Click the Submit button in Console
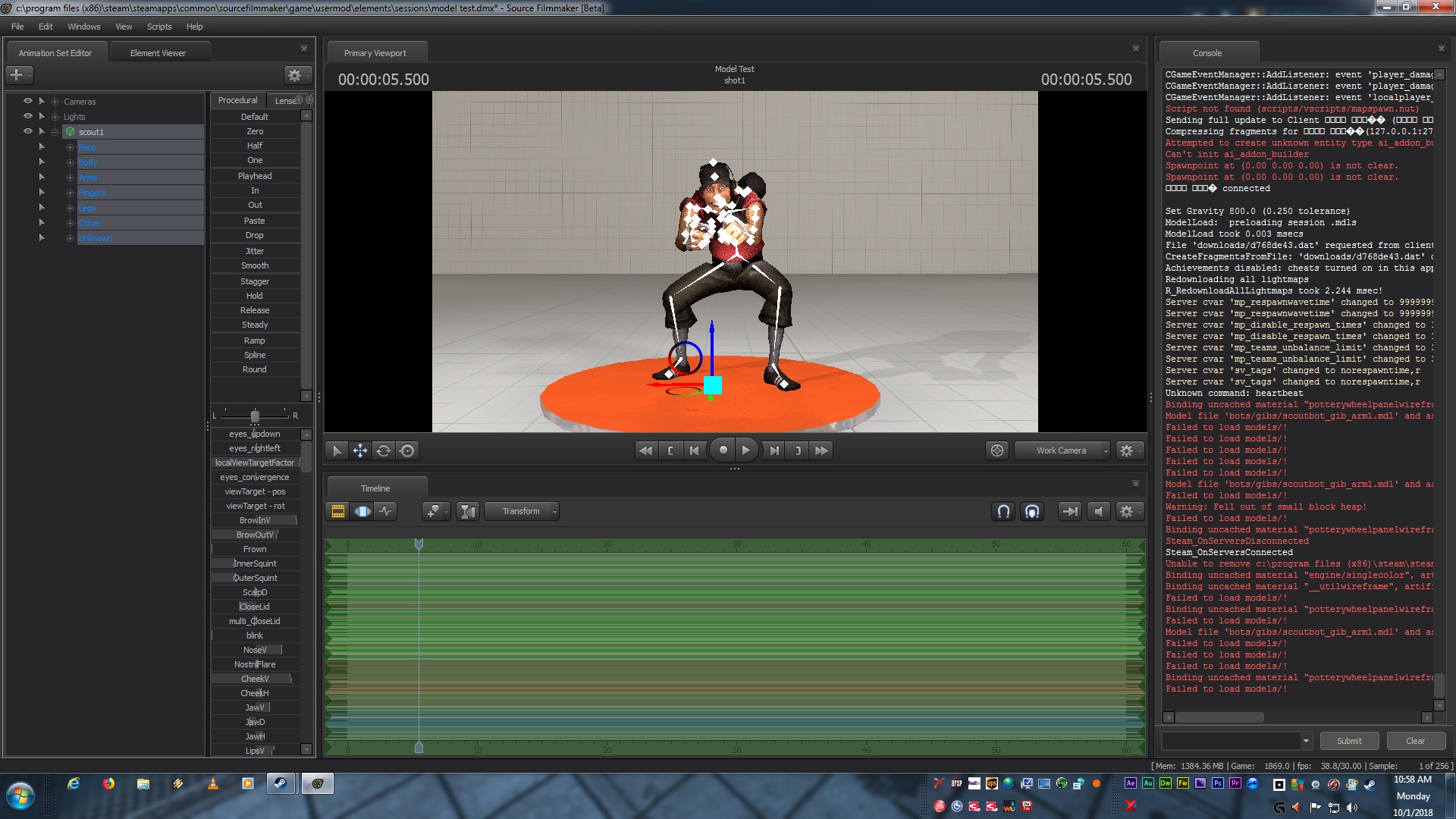Screen dimensions: 1456x819 pyautogui.click(x=1349, y=741)
